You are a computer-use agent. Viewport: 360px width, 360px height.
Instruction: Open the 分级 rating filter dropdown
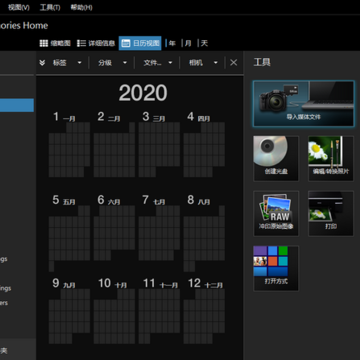point(112,63)
